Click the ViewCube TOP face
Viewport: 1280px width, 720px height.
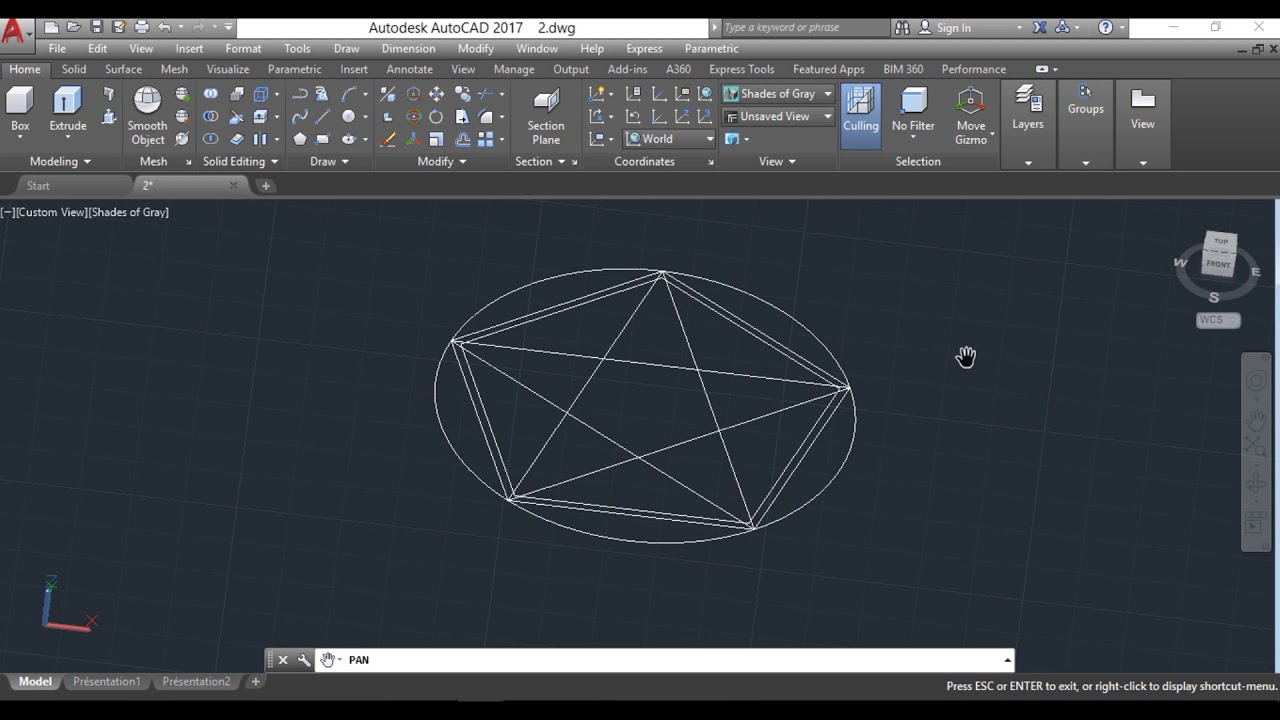click(1221, 242)
